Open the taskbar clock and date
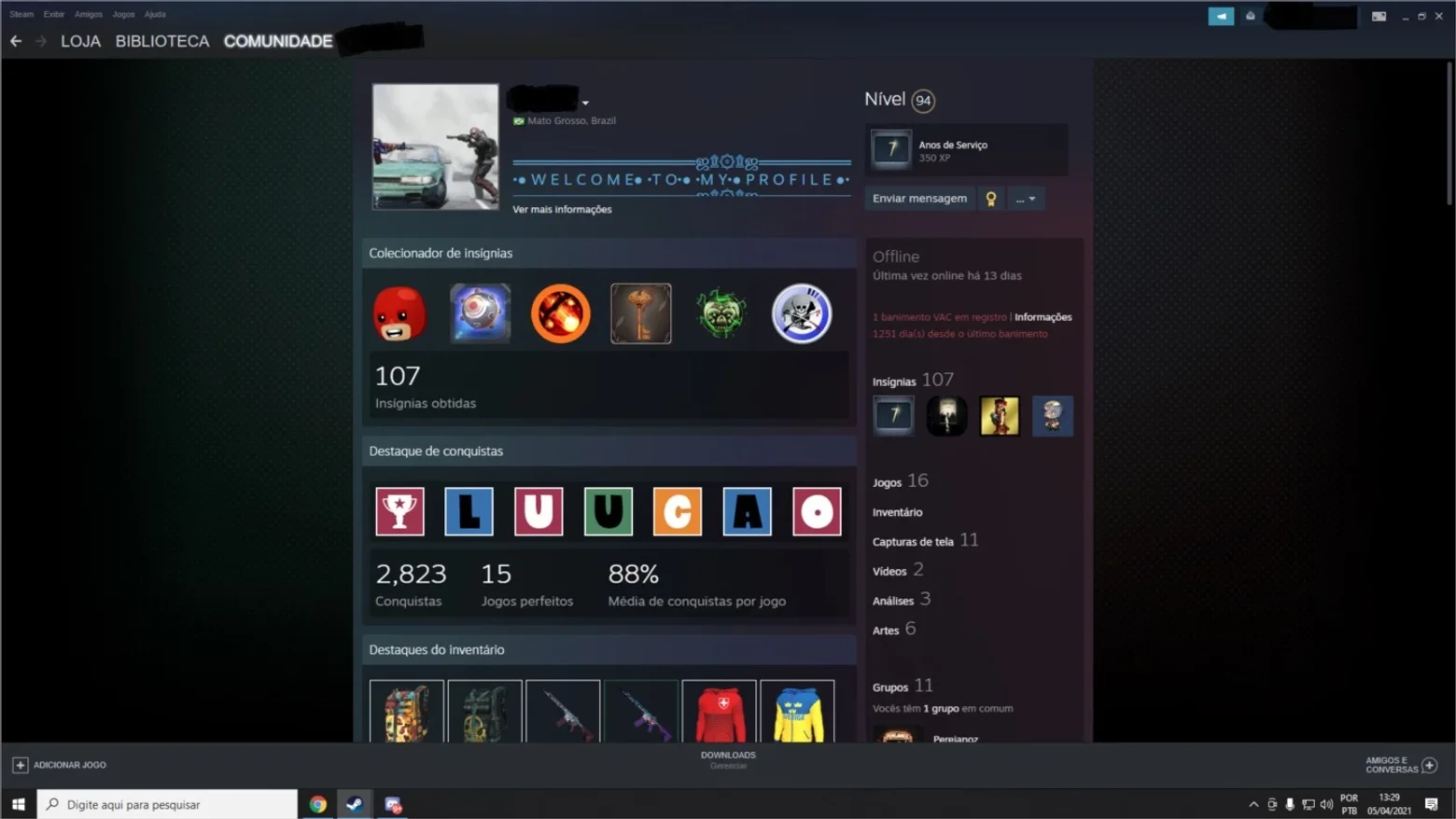This screenshot has width=1456, height=819. click(1390, 804)
